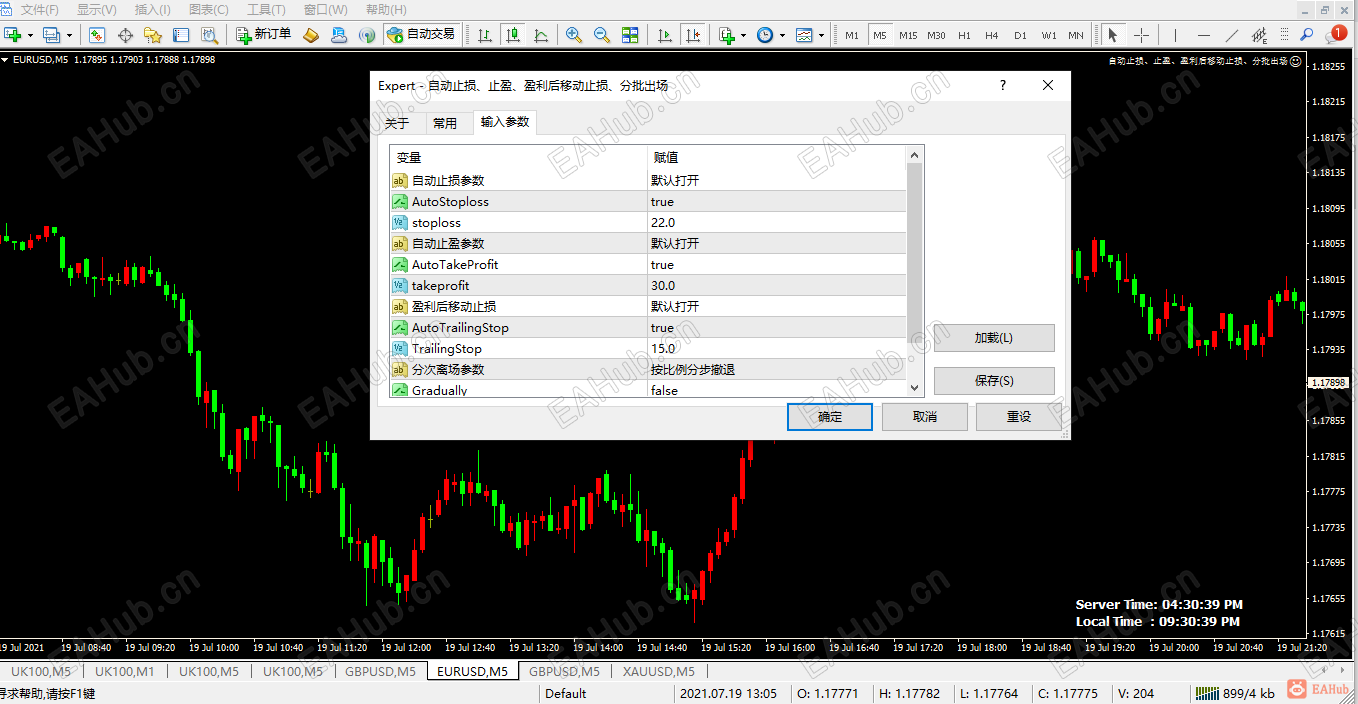The width and height of the screenshot is (1358, 704).
Task: Select the M1 timeframe
Action: point(852,35)
